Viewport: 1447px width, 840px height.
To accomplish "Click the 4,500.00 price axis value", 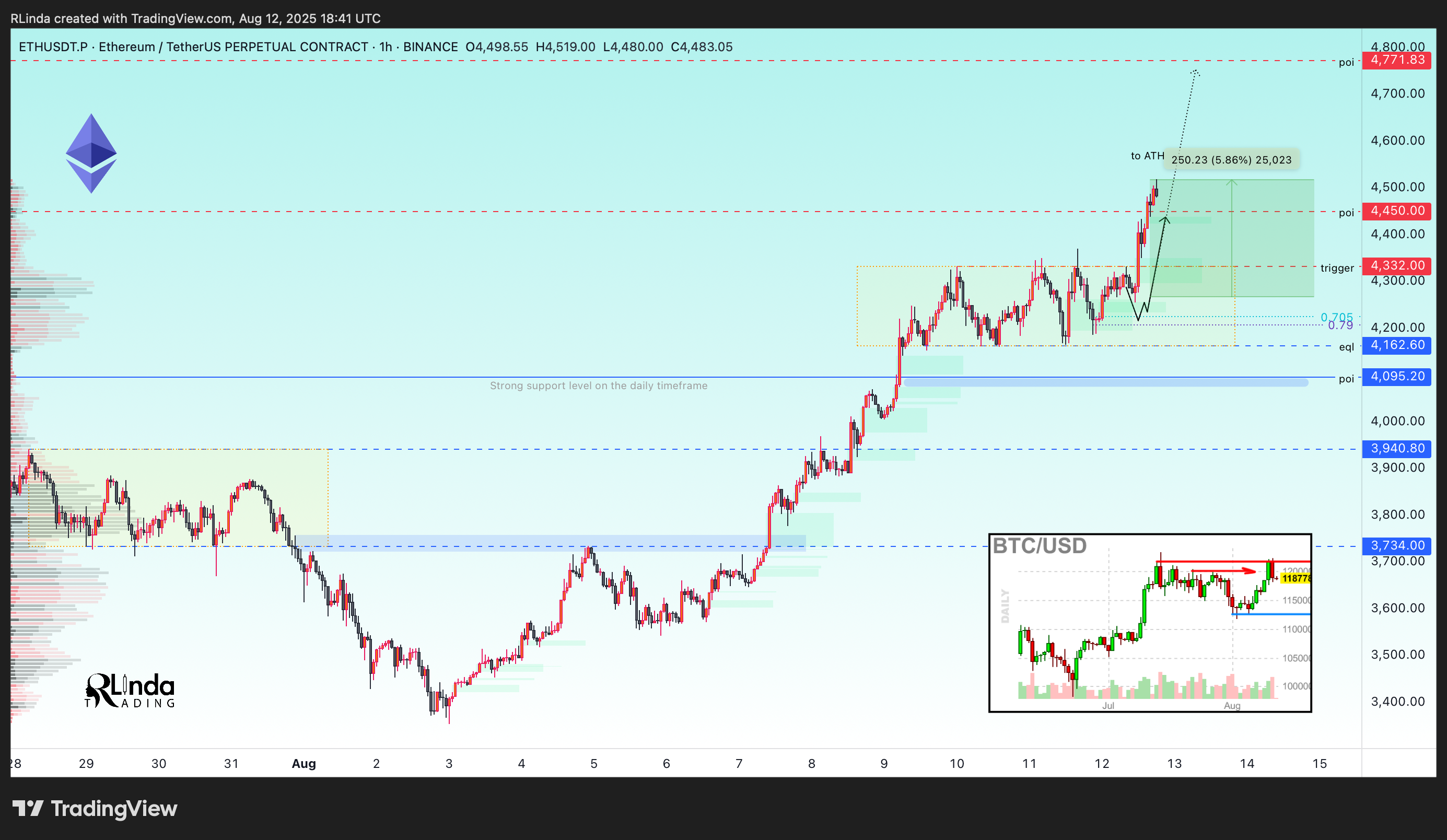I will 1397,186.
